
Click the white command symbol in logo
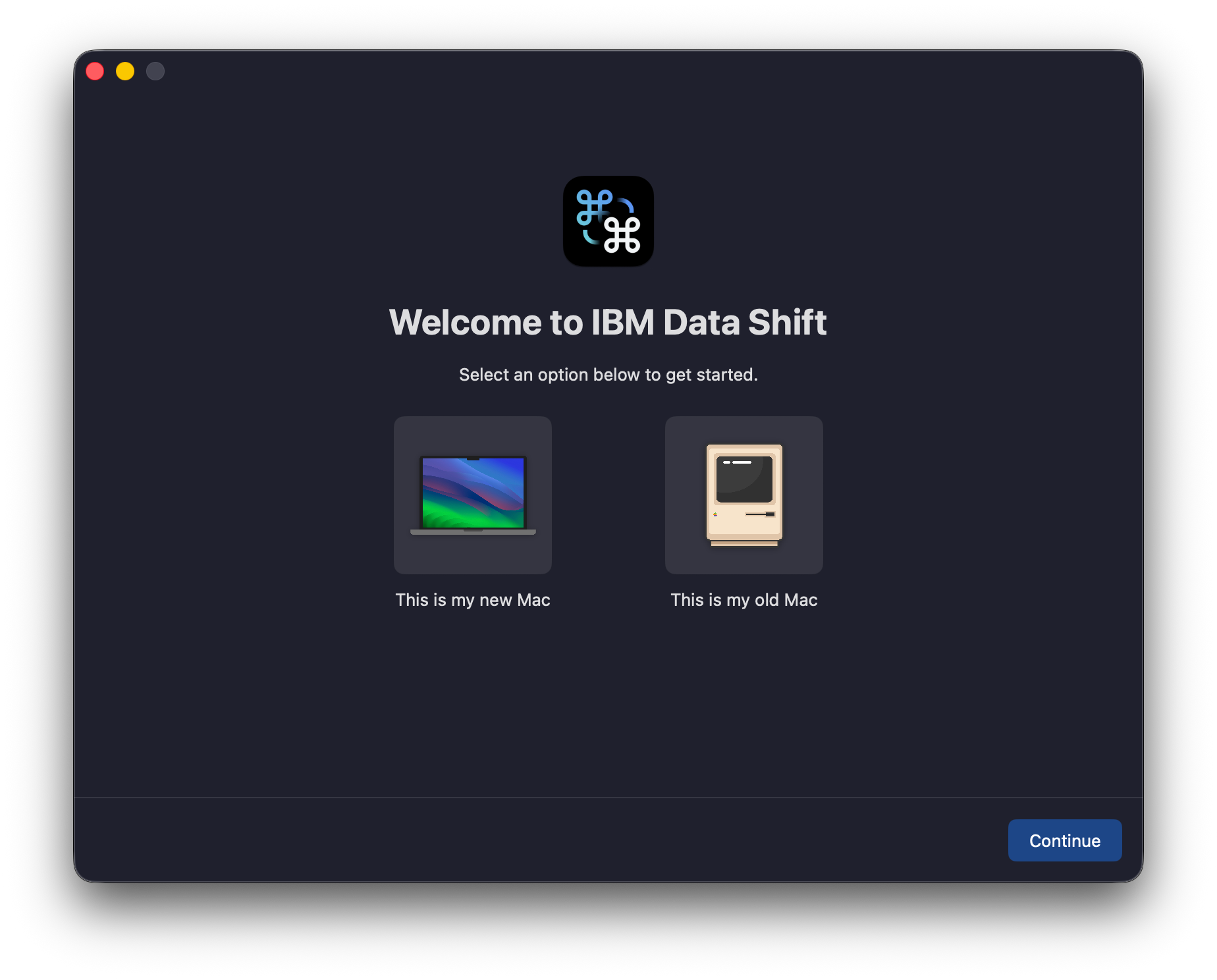pyautogui.click(x=622, y=235)
